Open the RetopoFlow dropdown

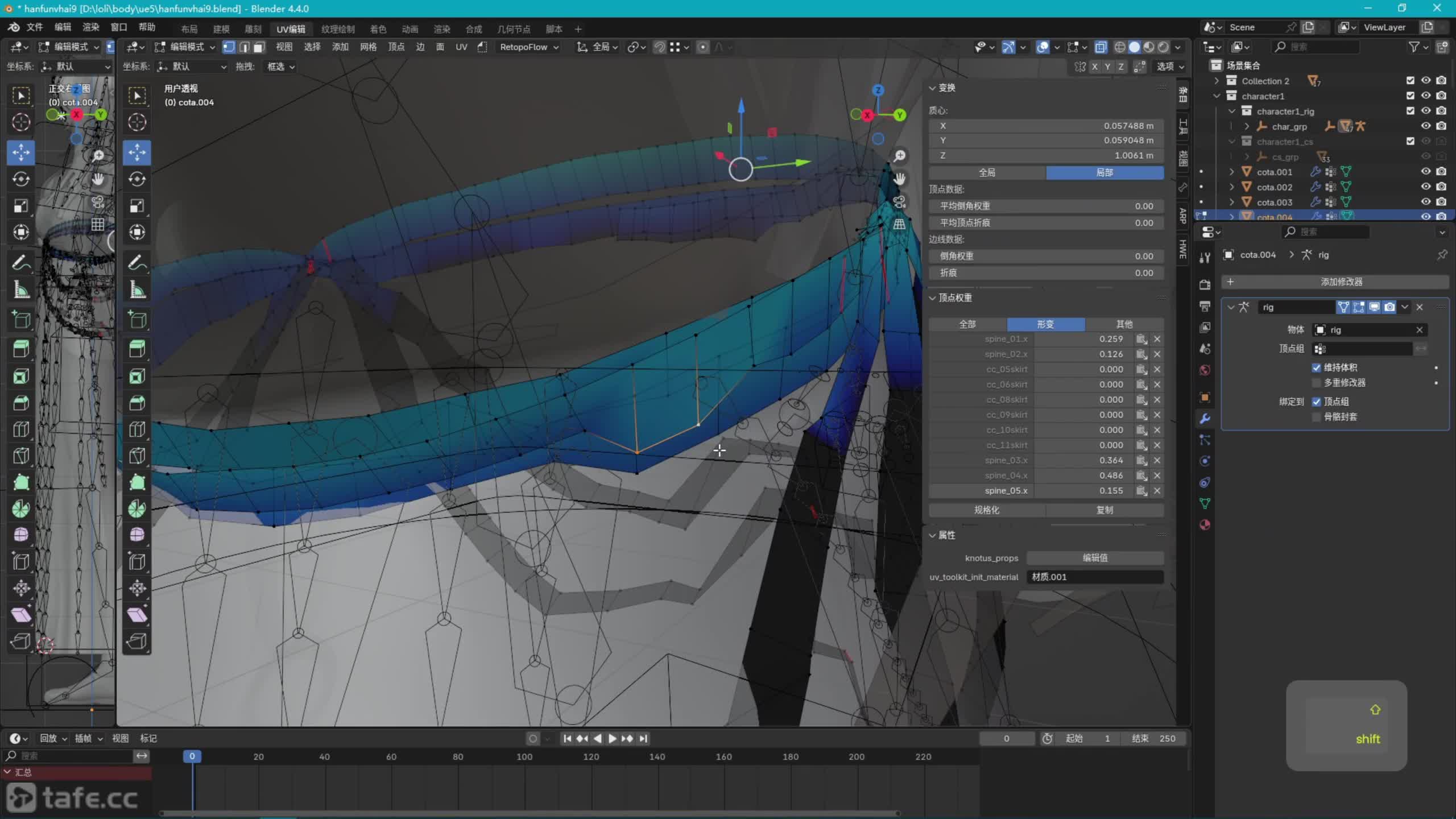coord(529,47)
